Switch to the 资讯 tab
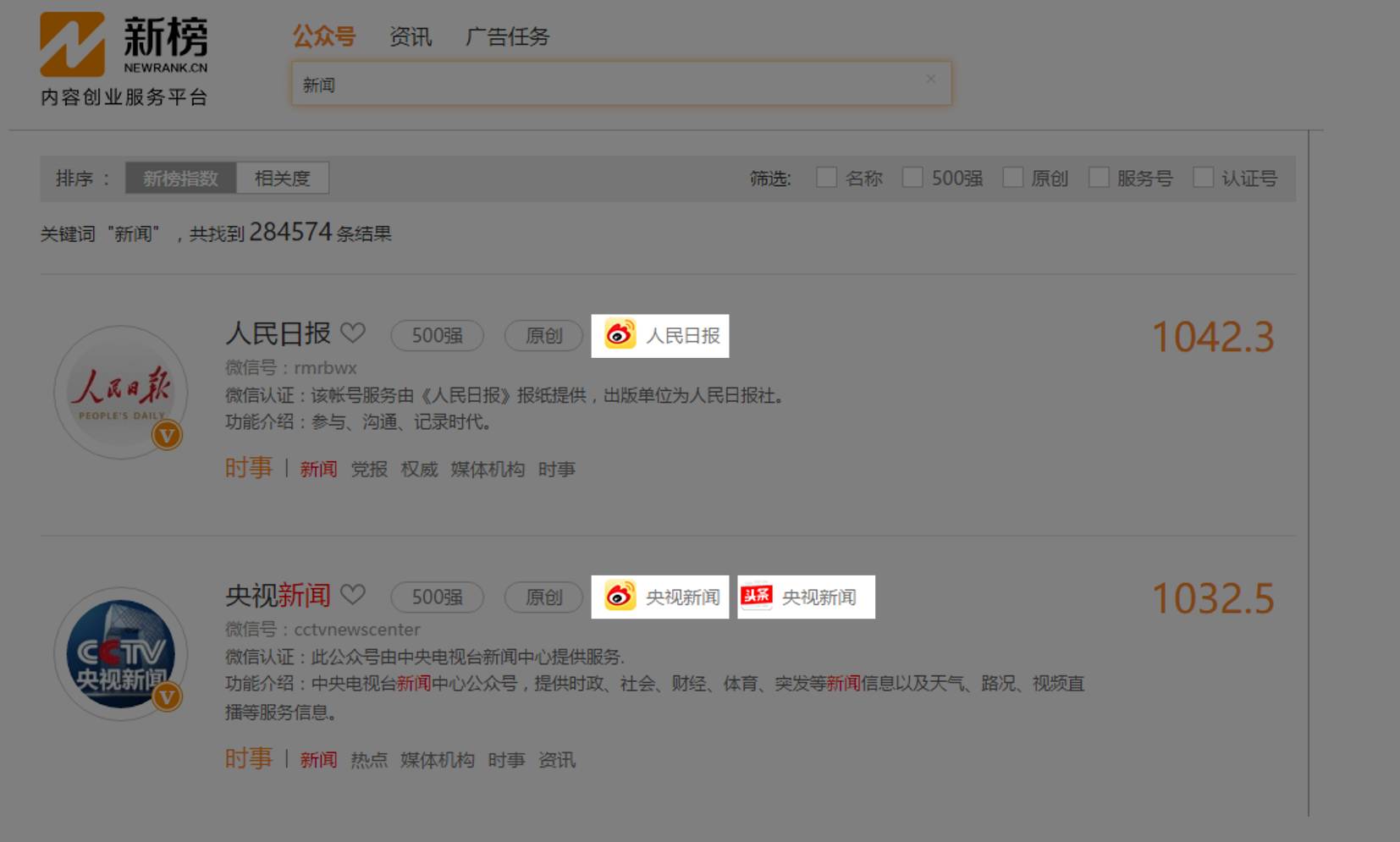Screen dimensions: 1400x842 click(411, 36)
